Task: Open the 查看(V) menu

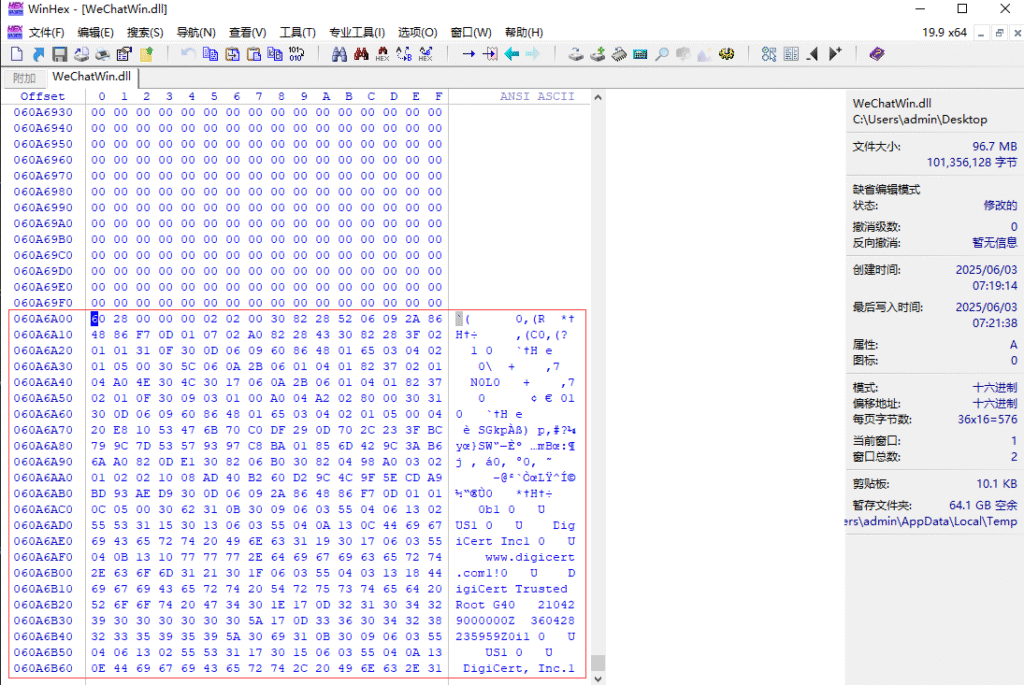Action: click(248, 33)
